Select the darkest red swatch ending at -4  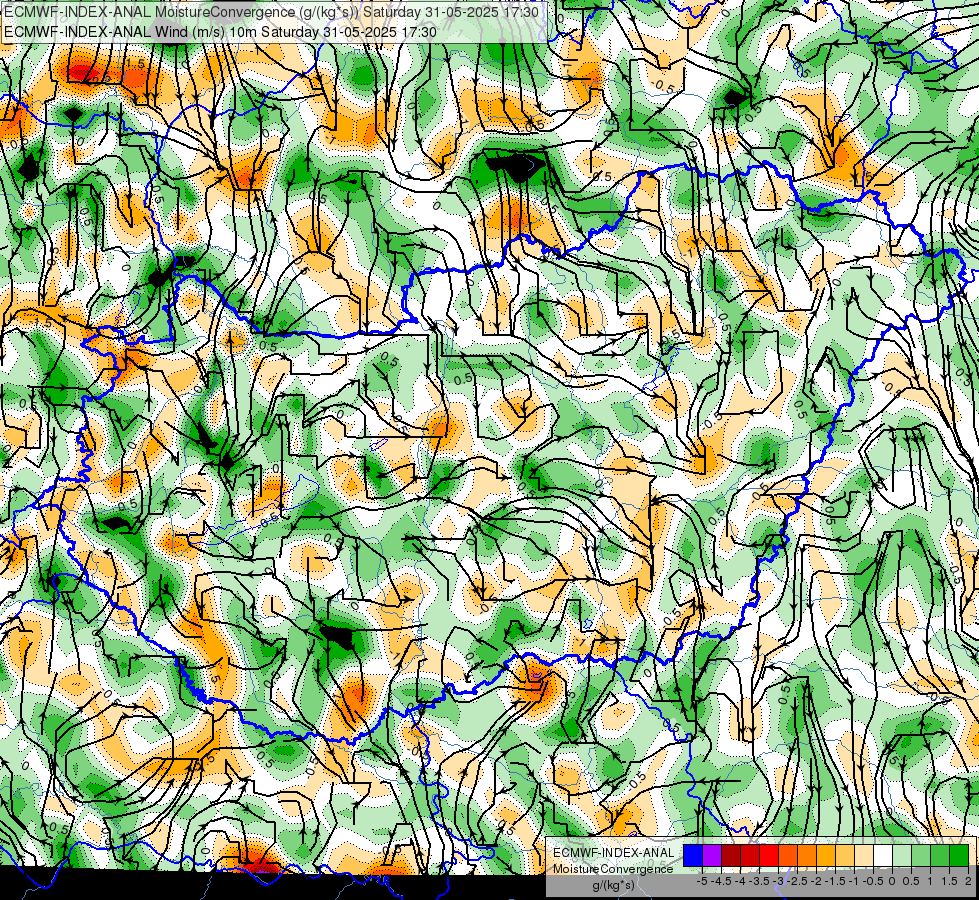tap(731, 855)
